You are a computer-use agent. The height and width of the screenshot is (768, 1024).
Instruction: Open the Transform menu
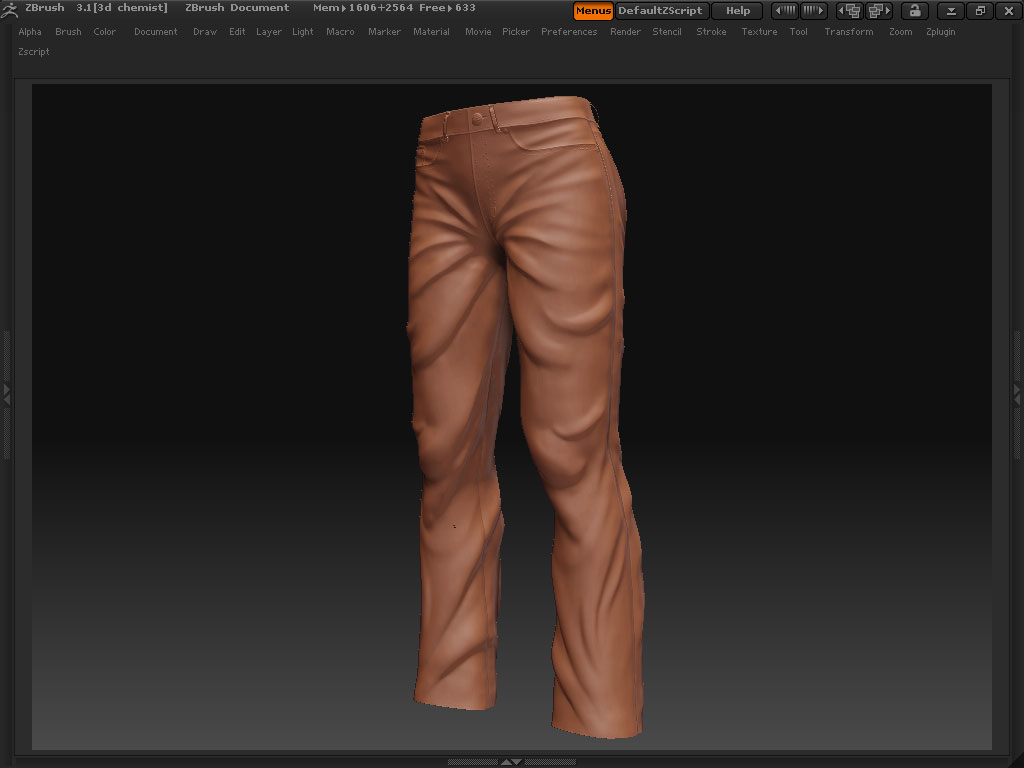click(x=848, y=31)
